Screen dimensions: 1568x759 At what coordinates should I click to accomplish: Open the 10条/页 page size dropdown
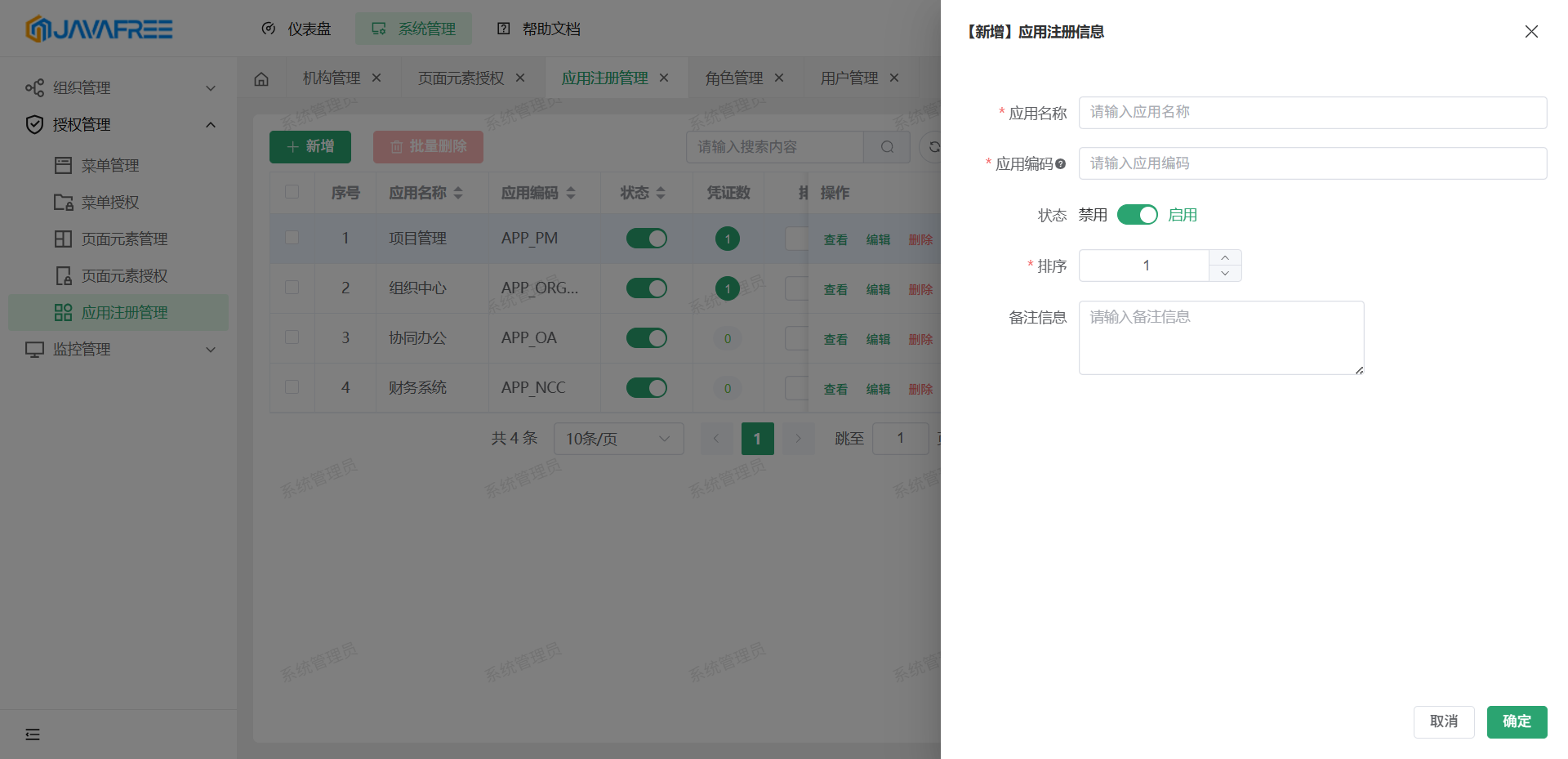618,439
